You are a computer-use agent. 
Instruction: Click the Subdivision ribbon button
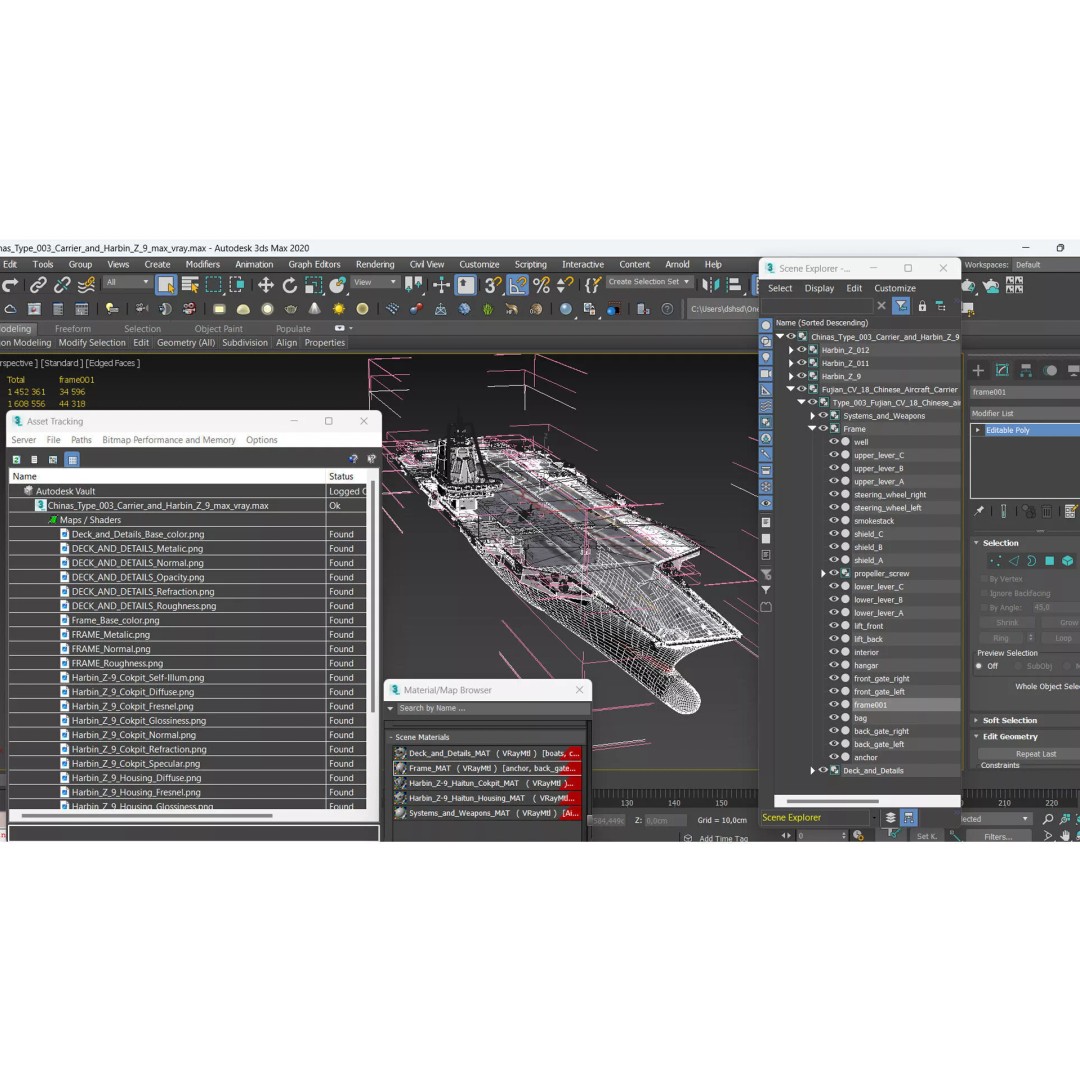(245, 342)
